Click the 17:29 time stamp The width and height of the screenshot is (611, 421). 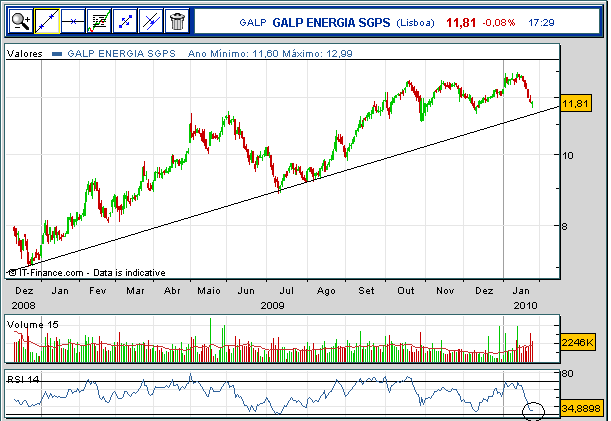point(541,23)
